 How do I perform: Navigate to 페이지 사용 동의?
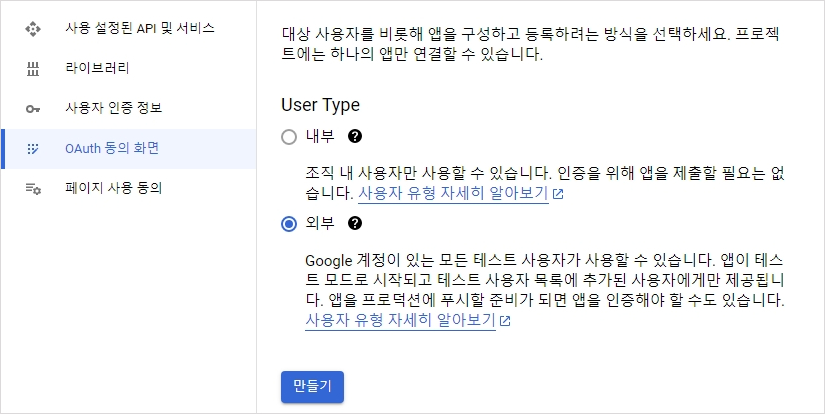coord(113,189)
